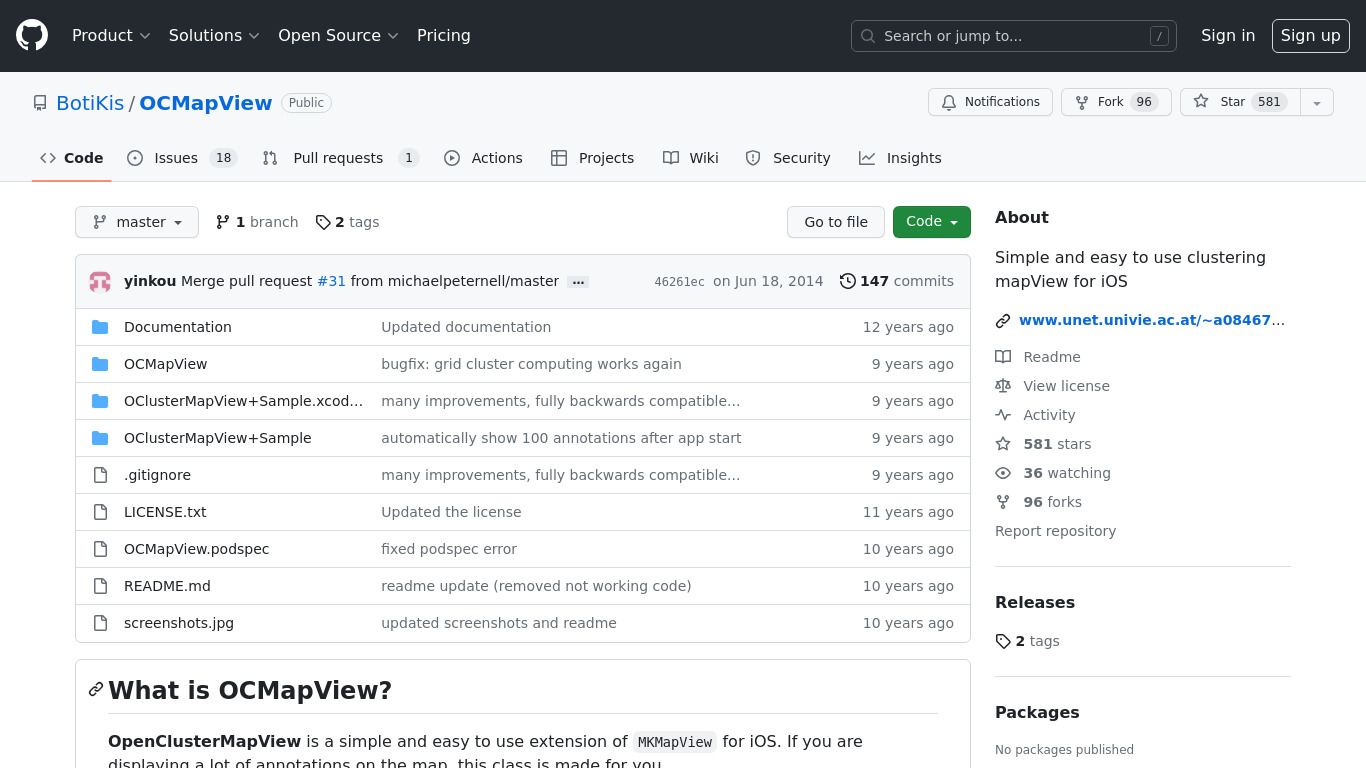Image resolution: width=1366 pixels, height=768 pixels.
Task: Click the commit history clock icon
Action: (x=848, y=281)
